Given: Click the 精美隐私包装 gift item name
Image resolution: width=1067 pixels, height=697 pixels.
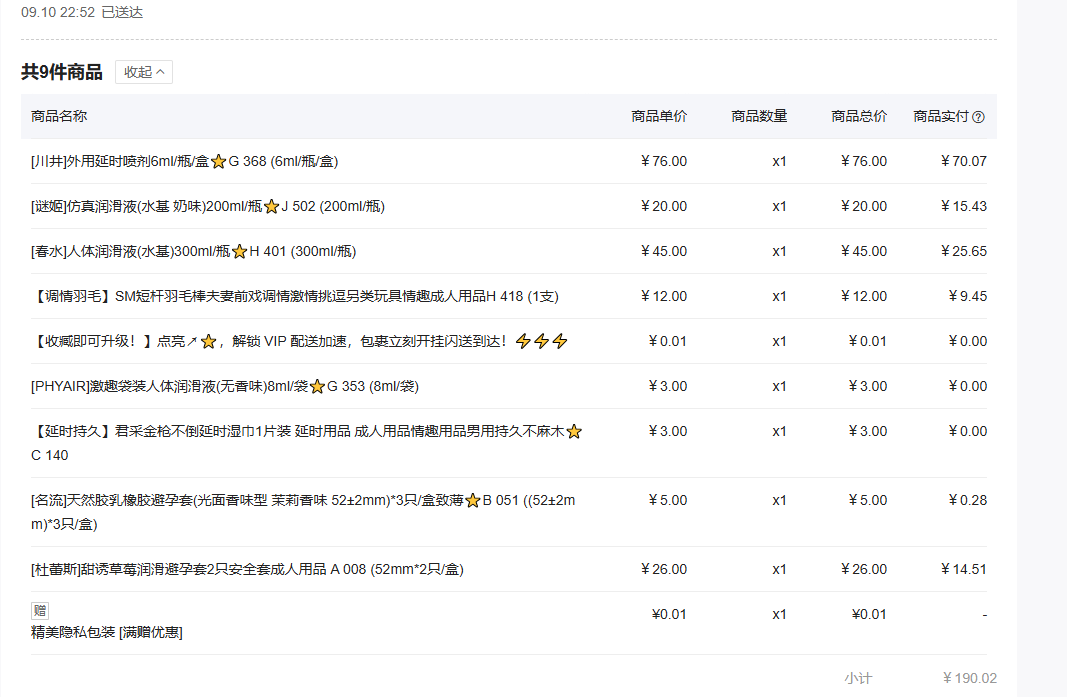Looking at the screenshot, I should (x=106, y=632).
